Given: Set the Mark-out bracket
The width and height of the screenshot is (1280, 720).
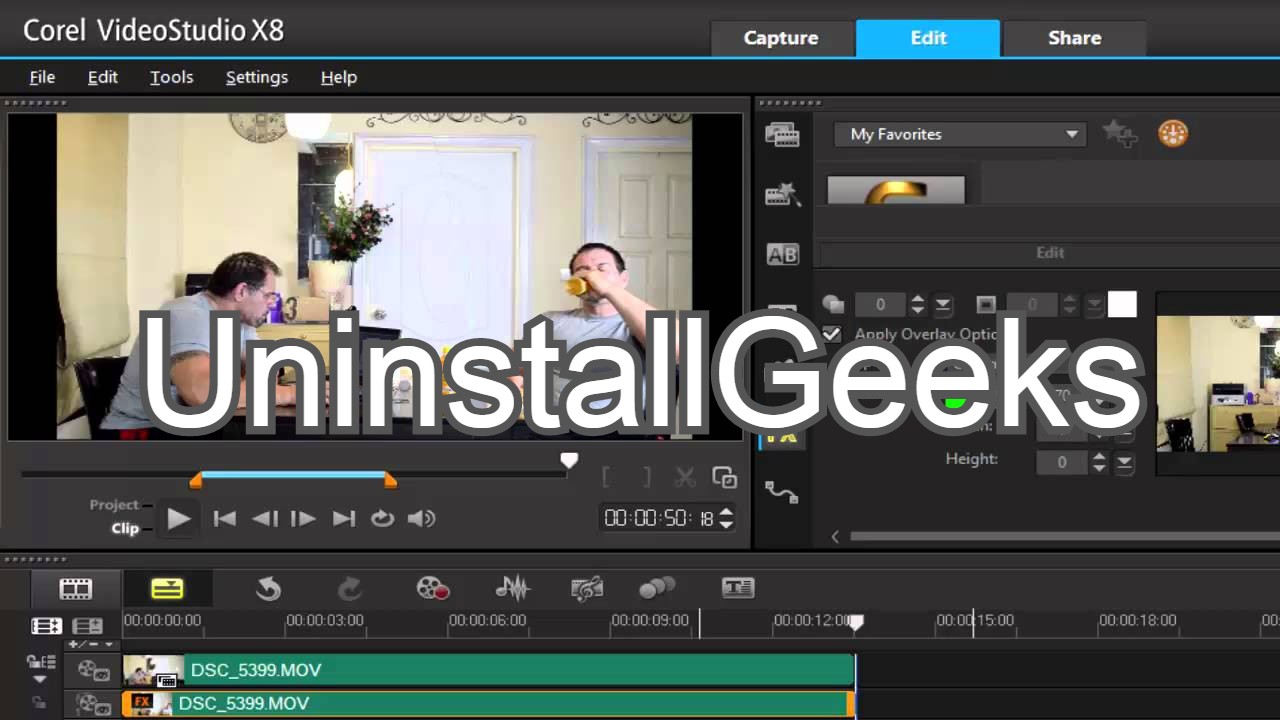Looking at the screenshot, I should (647, 478).
